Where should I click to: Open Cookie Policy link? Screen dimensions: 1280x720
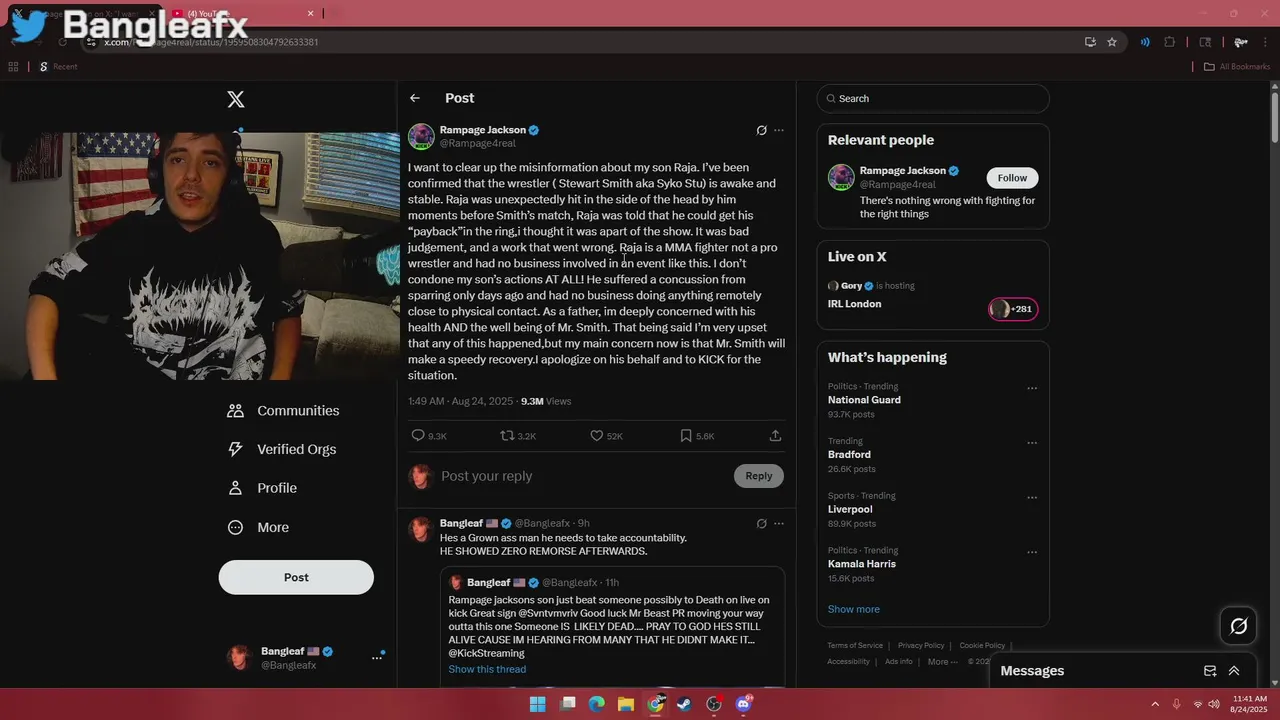[982, 646]
